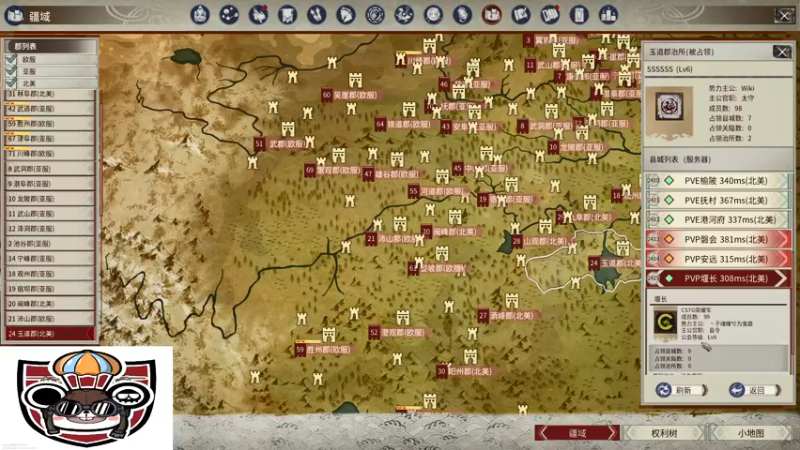This screenshot has height=450, width=800.
Task: Open the feathers icon in top bar
Action: point(316,15)
